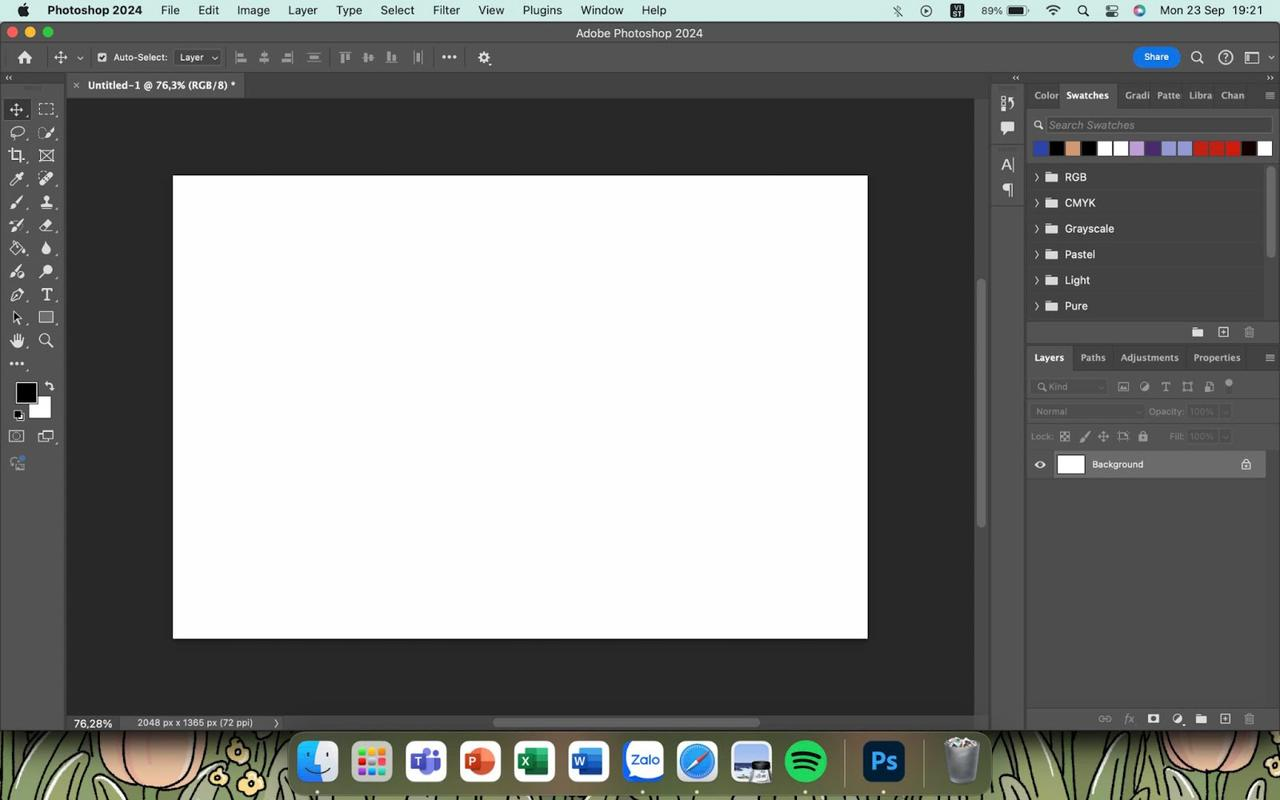Image resolution: width=1280 pixels, height=800 pixels.
Task: Click the Share button
Action: (x=1156, y=57)
